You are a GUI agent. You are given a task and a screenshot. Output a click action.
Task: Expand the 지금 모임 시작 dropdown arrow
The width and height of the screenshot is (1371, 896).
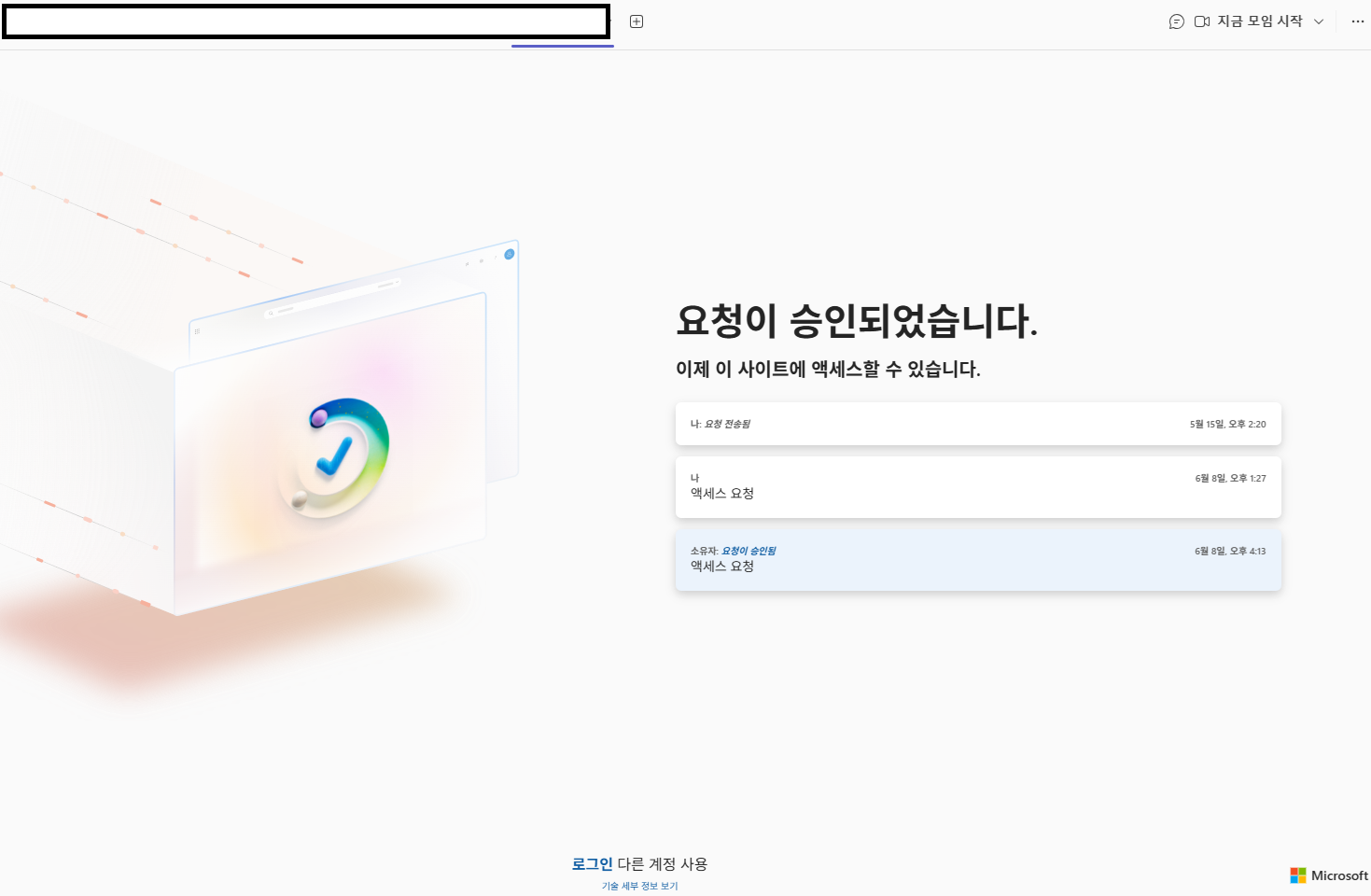1319,21
